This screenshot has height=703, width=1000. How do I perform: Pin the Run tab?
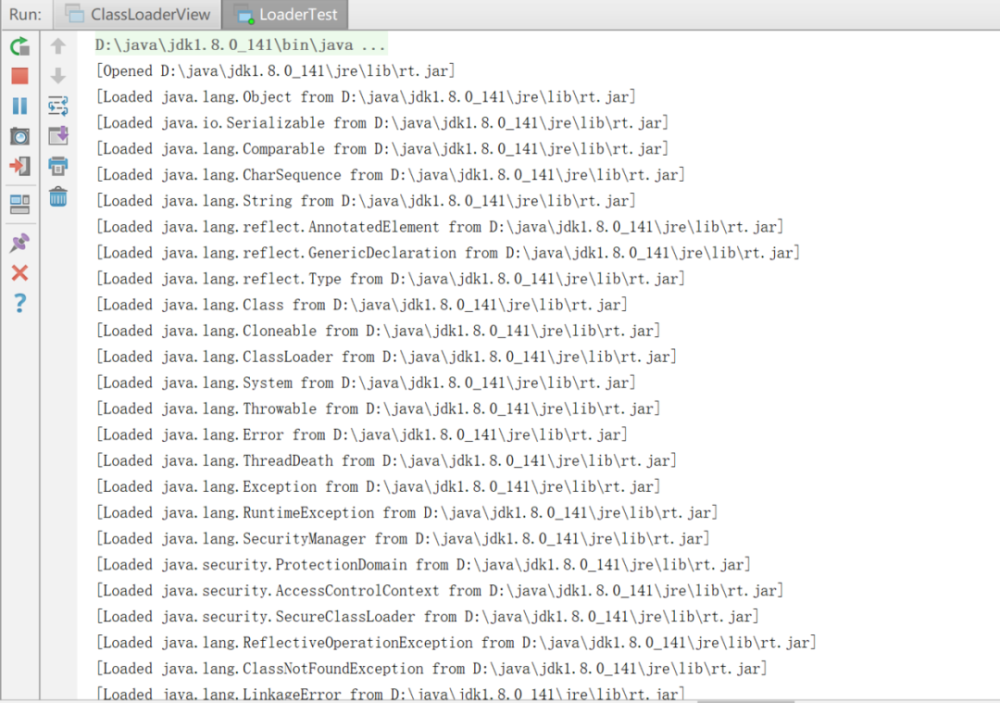[x=20, y=243]
